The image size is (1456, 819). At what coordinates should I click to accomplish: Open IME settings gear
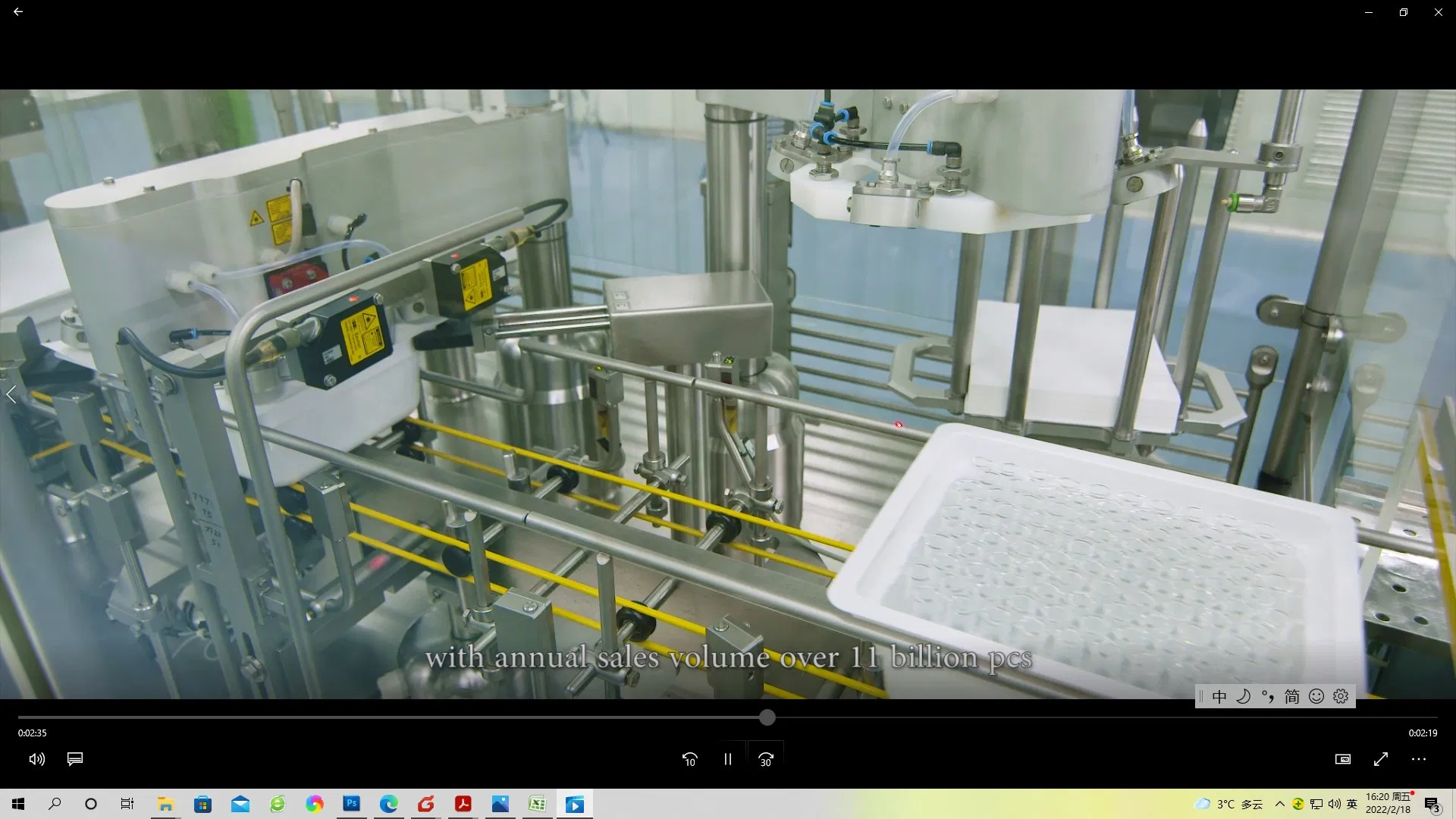pyautogui.click(x=1341, y=696)
